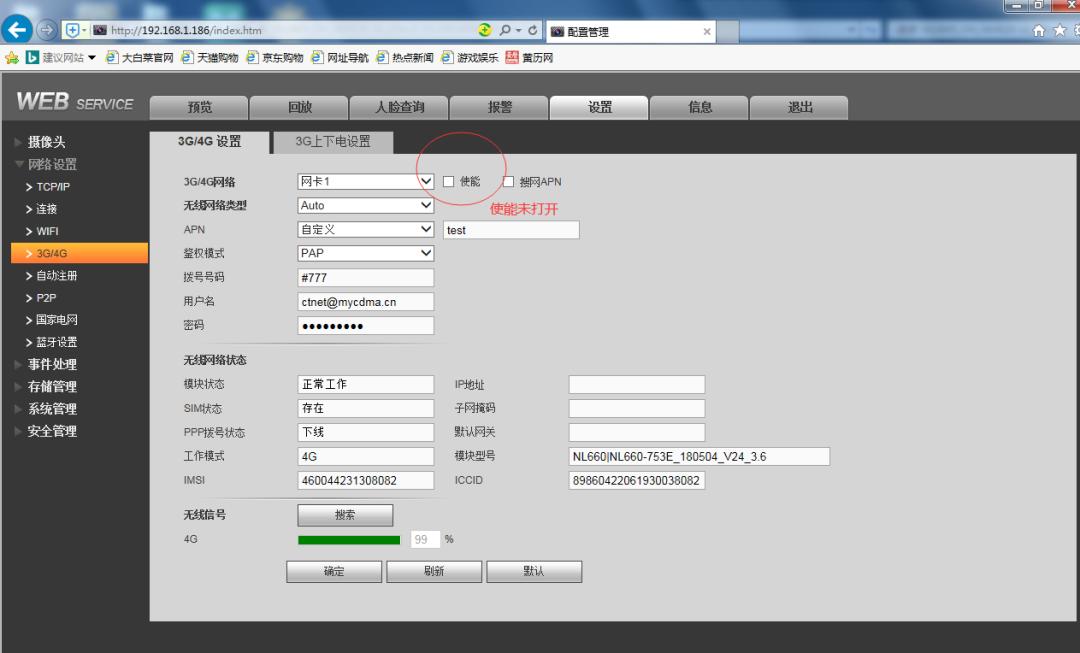Screen dimensions: 1080x653
Task: Switch to the 信息 top tab
Action: pyautogui.click(x=699, y=107)
